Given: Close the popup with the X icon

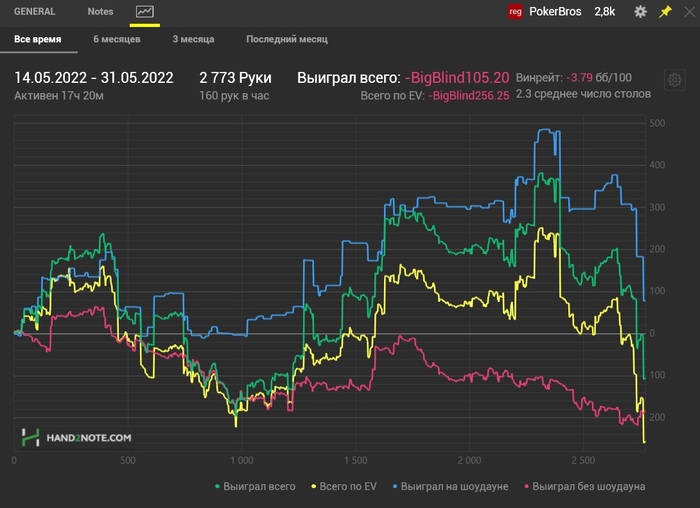Looking at the screenshot, I should (x=690, y=12).
